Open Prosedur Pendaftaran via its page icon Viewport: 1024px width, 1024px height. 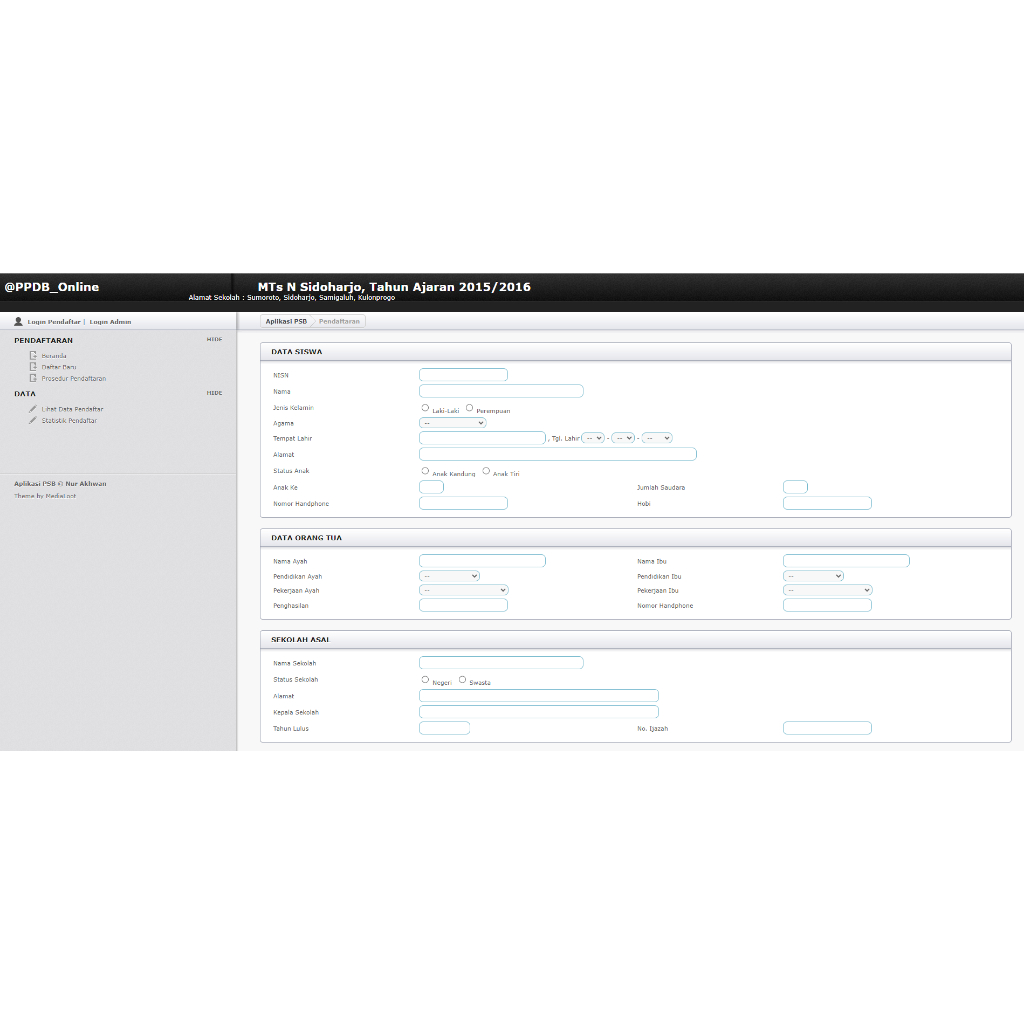(x=33, y=379)
